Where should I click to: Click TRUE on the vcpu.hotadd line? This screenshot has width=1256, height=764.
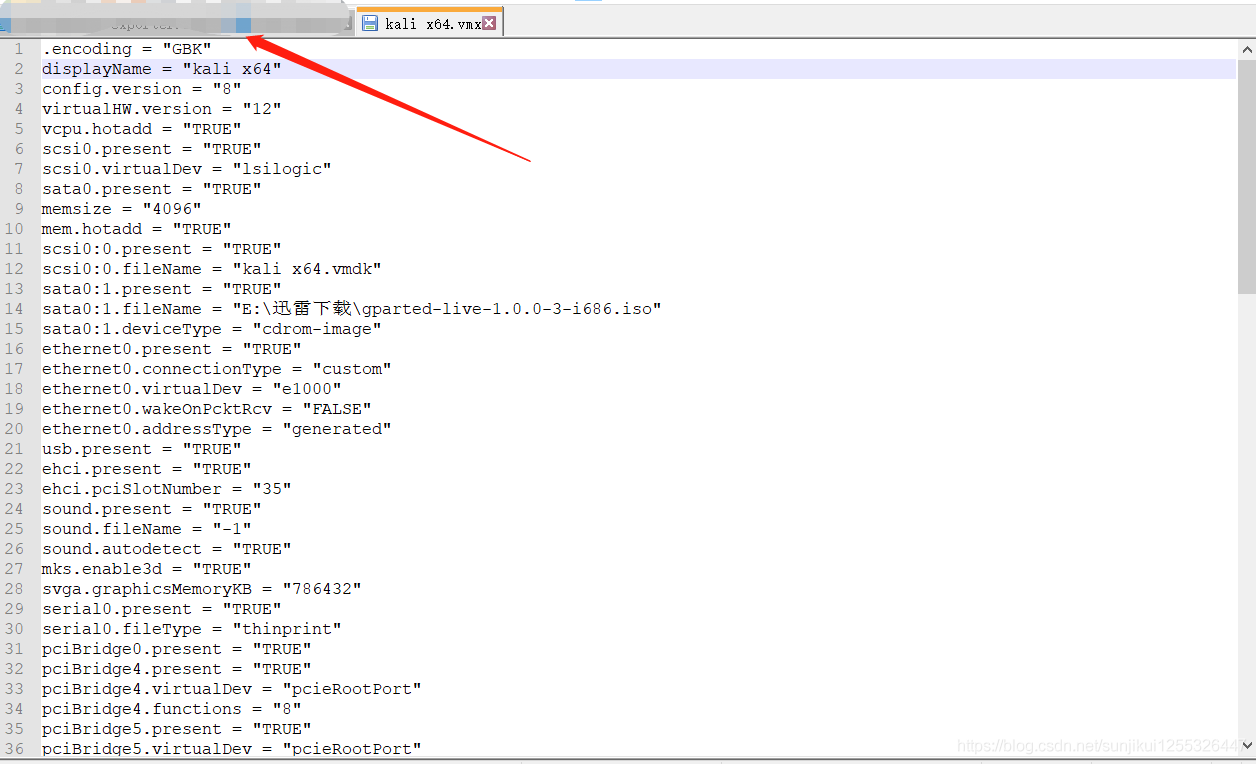[x=212, y=128]
